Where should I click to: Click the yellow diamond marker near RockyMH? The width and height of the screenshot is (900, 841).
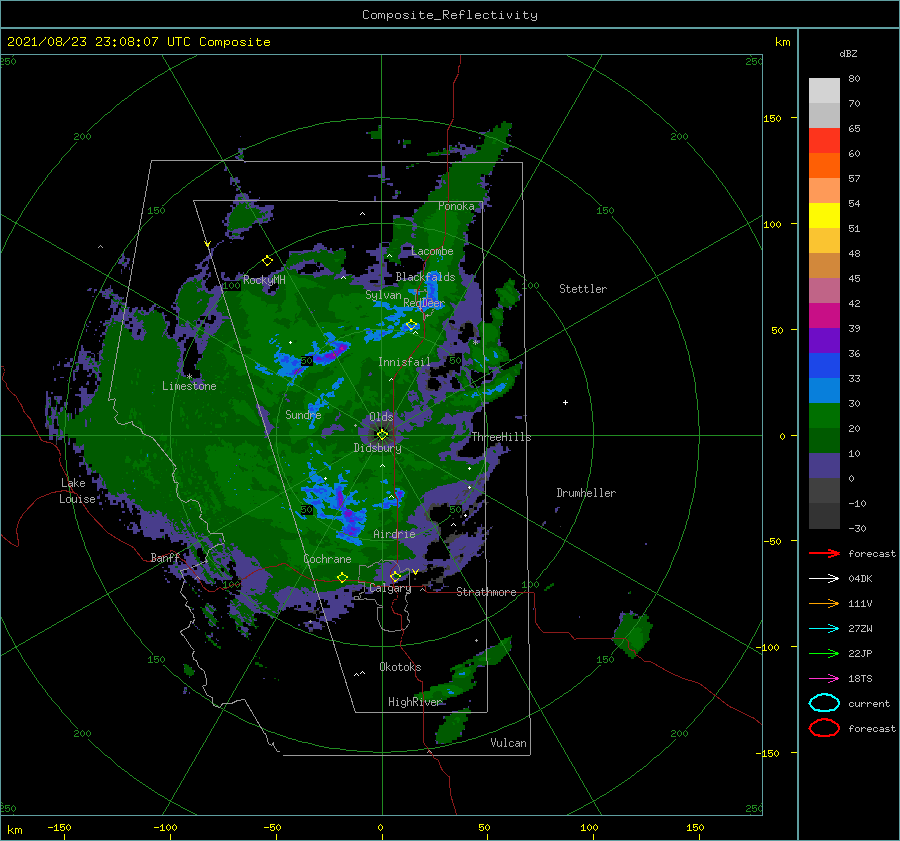click(x=267, y=261)
